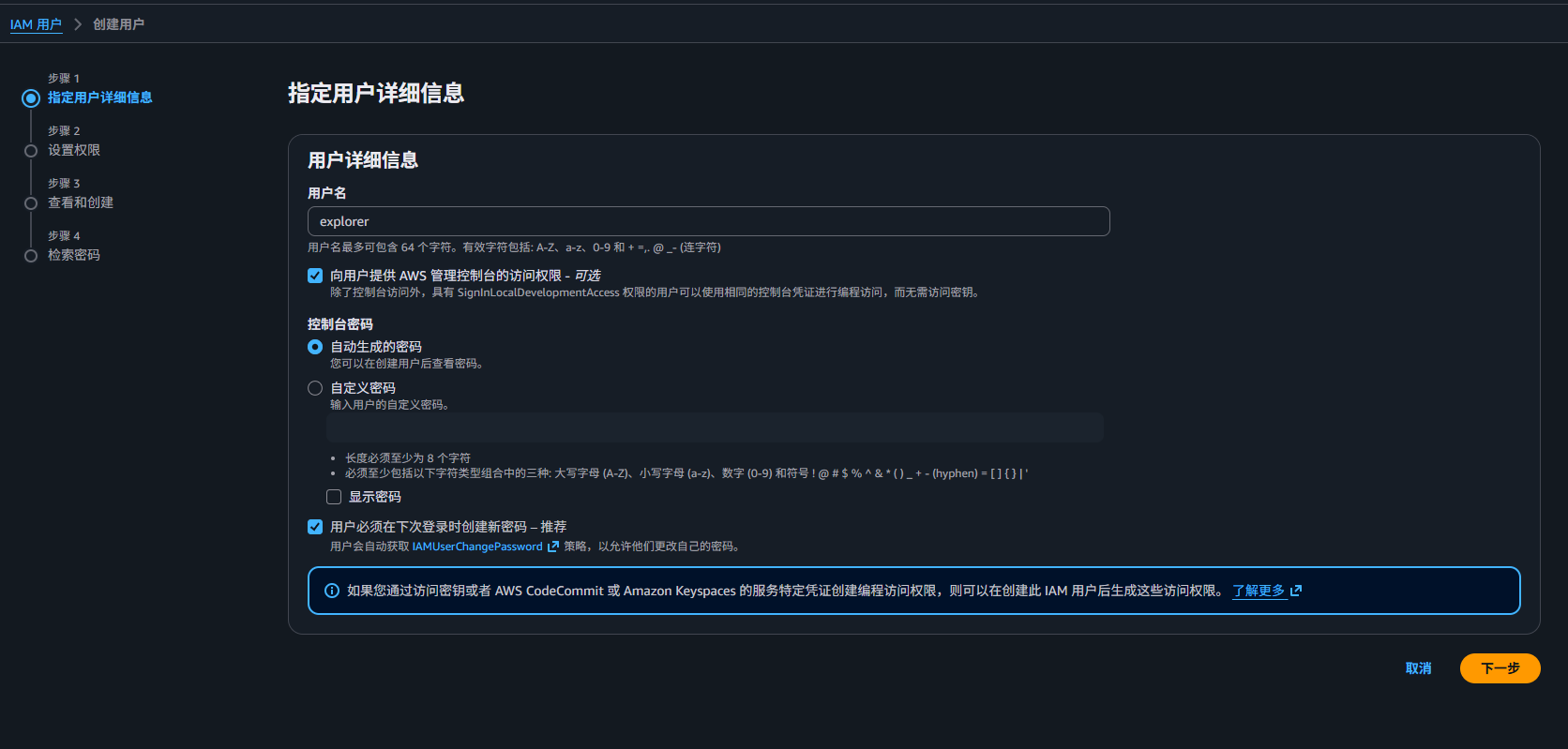Viewport: 1568px width, 749px height.
Task: Open the IAMUserChangePassword policy link
Action: pos(477,547)
